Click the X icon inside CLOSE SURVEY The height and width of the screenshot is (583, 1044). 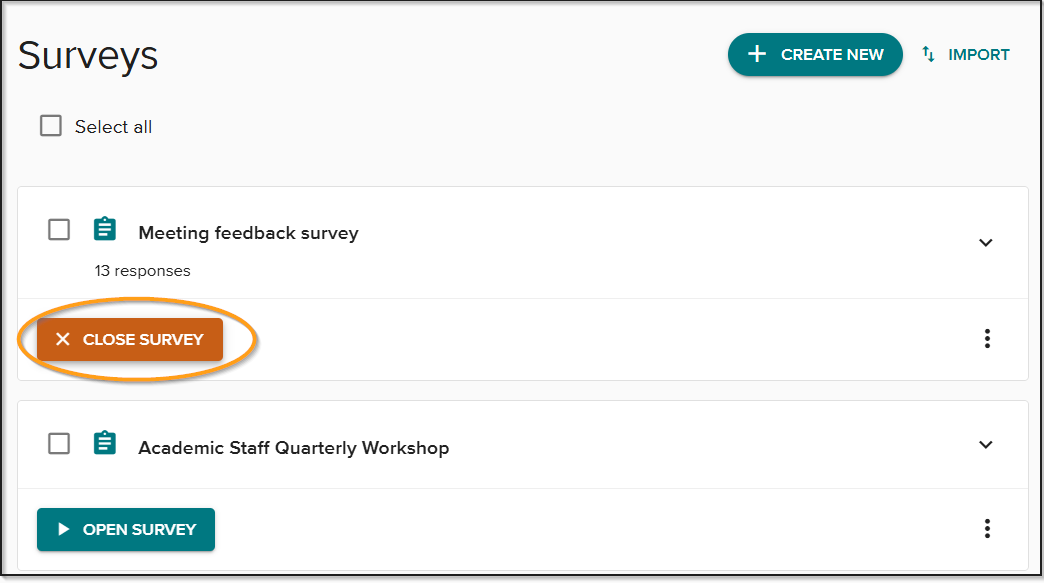tap(63, 339)
